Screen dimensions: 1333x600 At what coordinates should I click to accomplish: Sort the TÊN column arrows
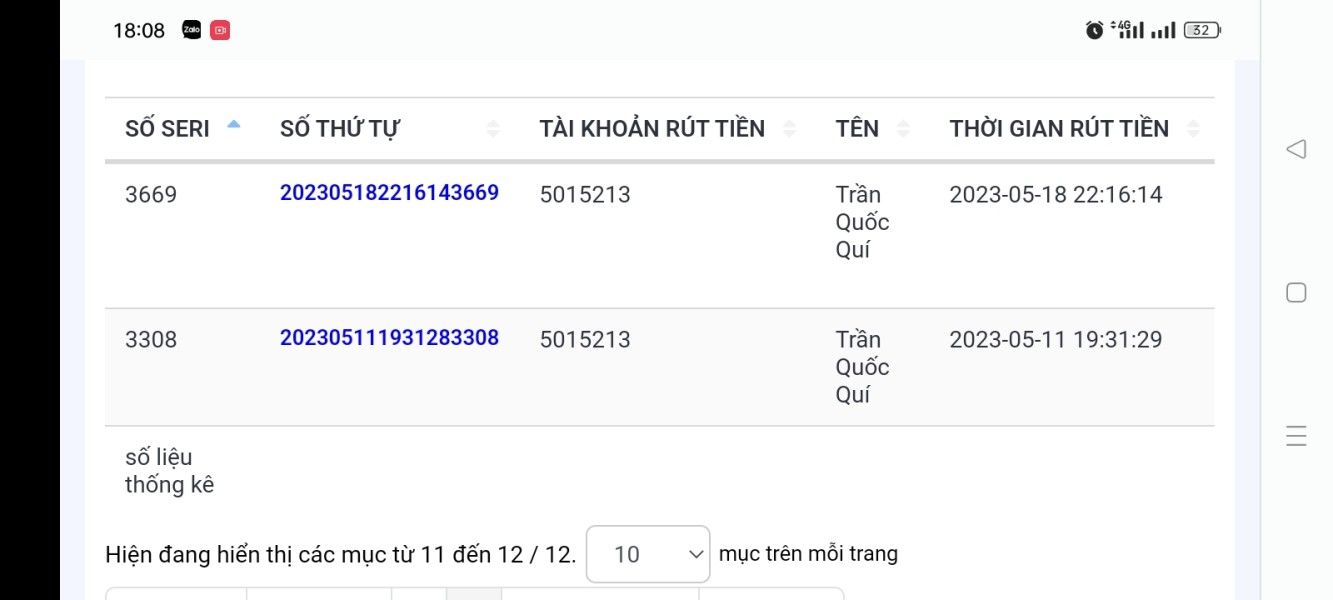coord(903,128)
